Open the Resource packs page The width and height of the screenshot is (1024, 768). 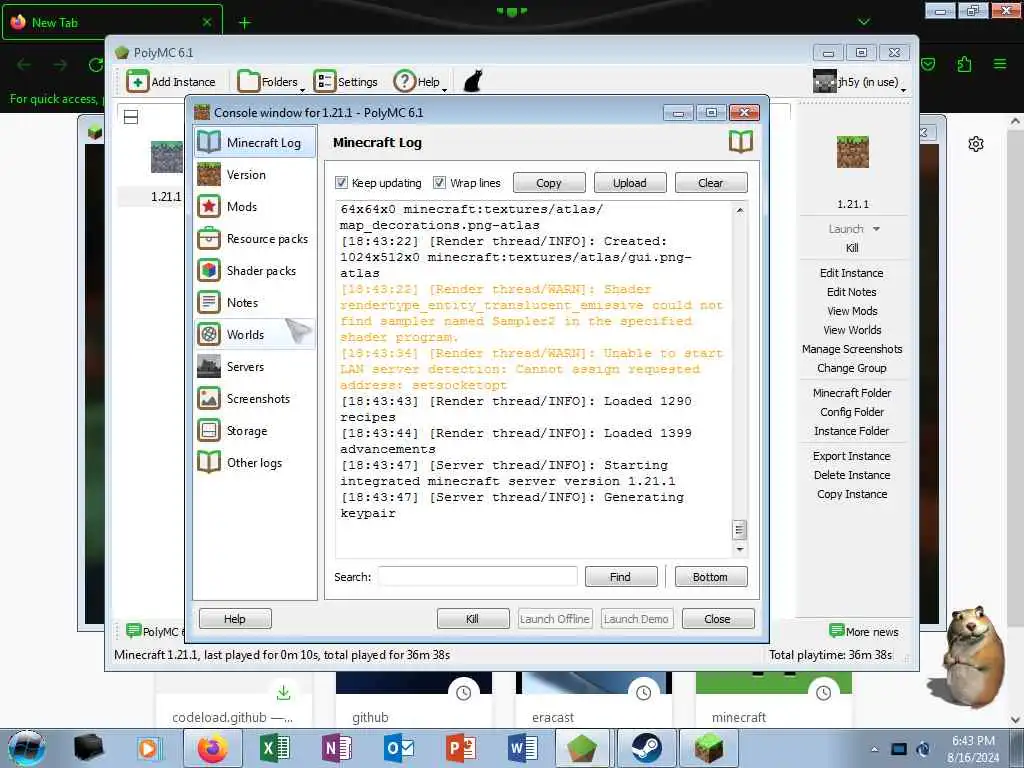pyautogui.click(x=255, y=238)
